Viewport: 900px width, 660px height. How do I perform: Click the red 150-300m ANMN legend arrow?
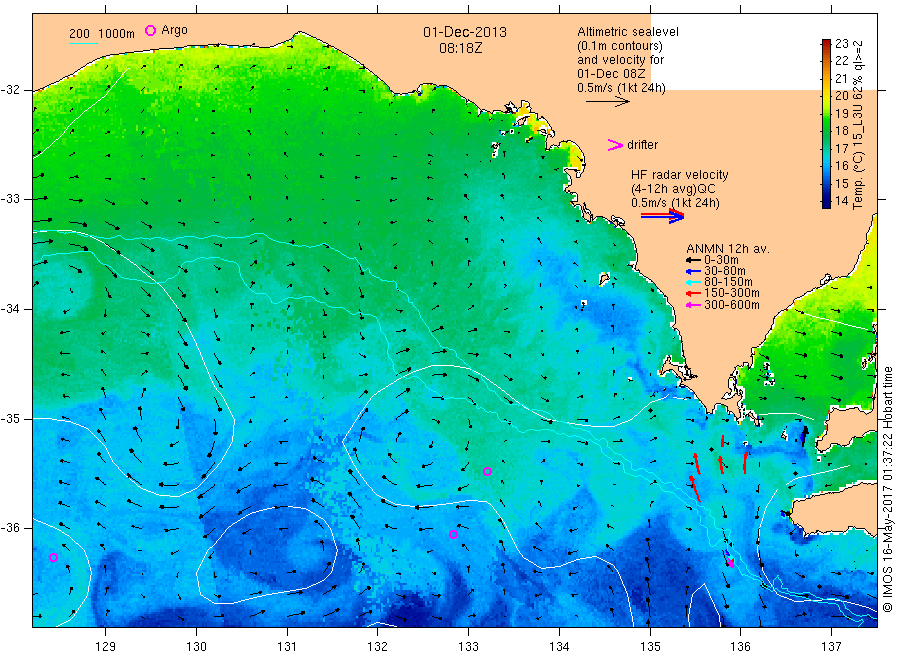pyautogui.click(x=693, y=294)
